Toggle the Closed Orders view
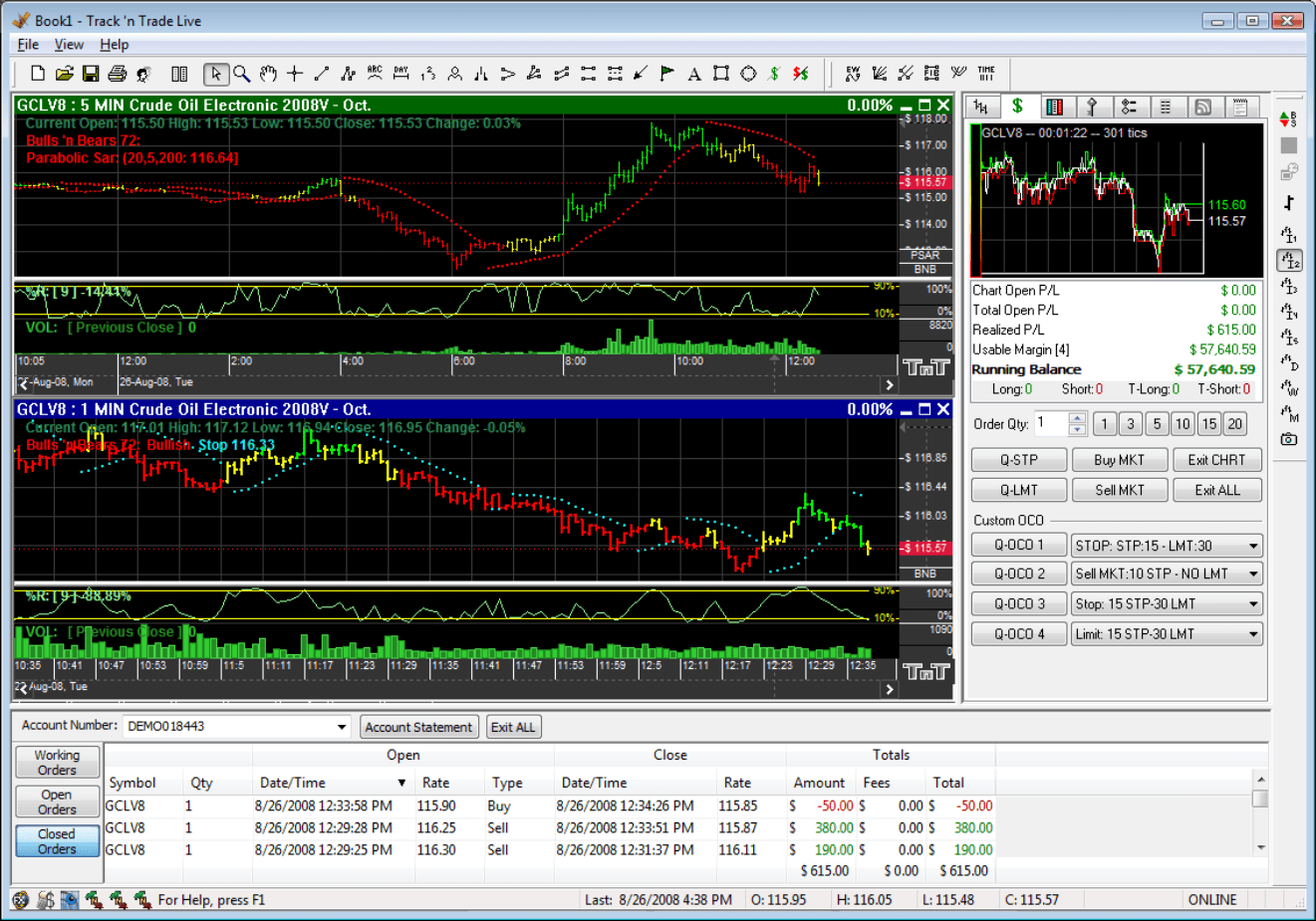Viewport: 1316px width, 921px height. (x=57, y=841)
